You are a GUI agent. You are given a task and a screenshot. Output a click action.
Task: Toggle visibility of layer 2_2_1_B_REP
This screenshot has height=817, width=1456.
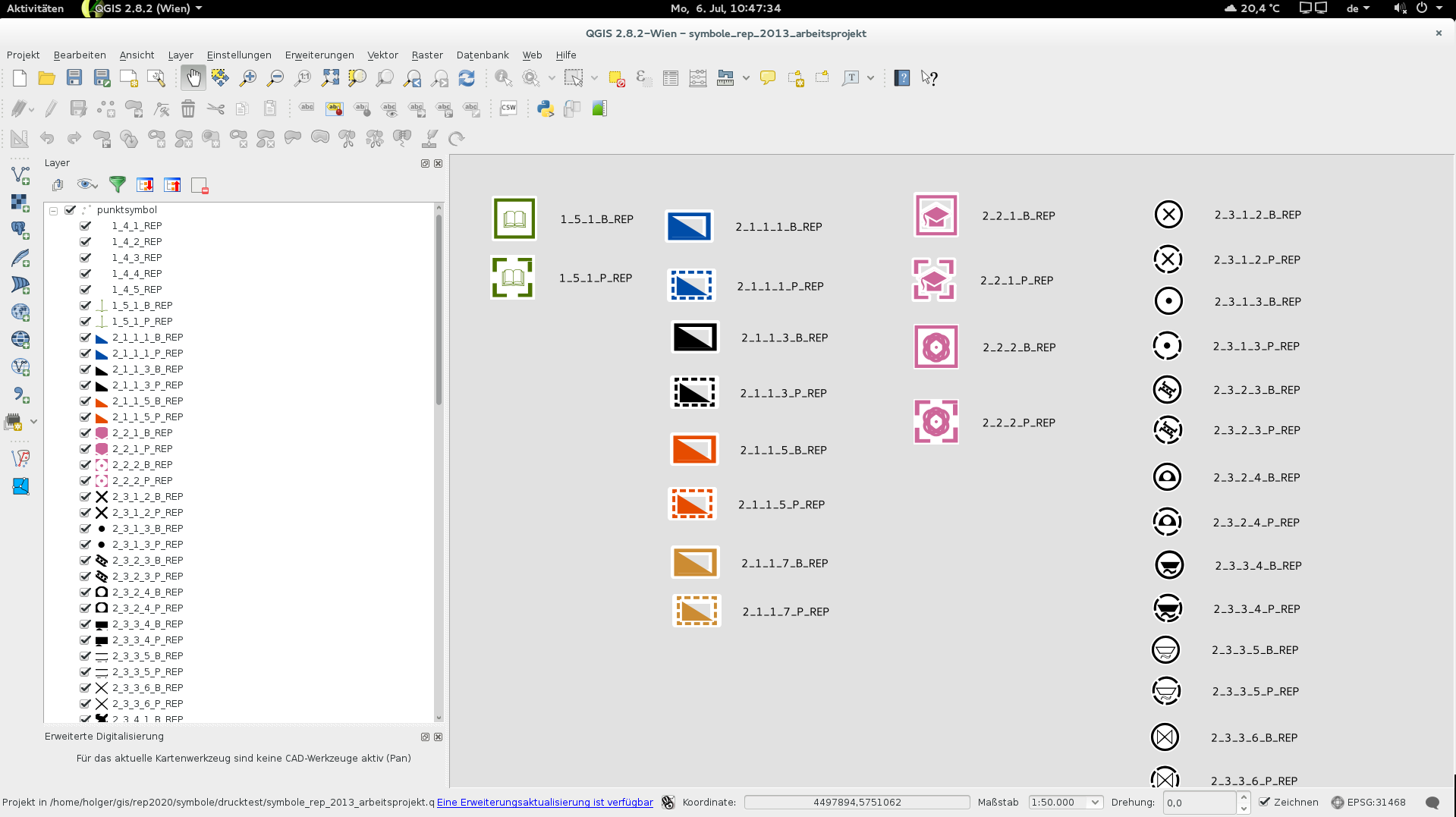point(86,433)
